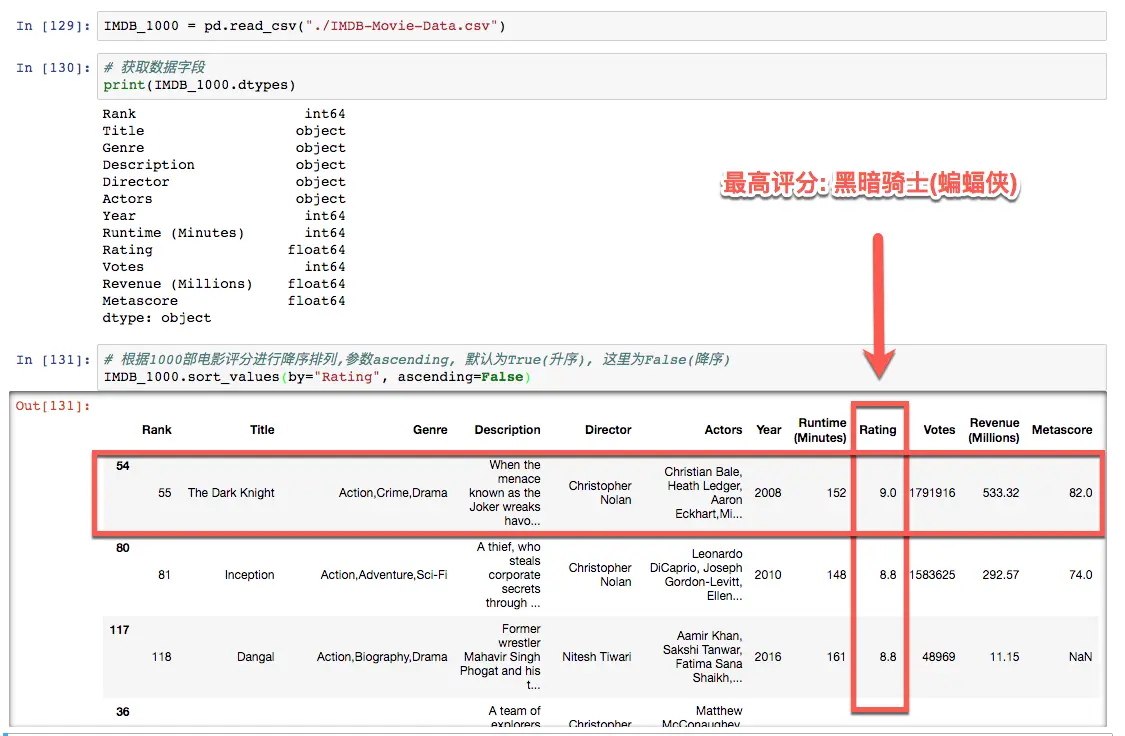The height and width of the screenshot is (736, 1125).
Task: Click the Runtime (Minutes) column header
Action: coord(821,430)
